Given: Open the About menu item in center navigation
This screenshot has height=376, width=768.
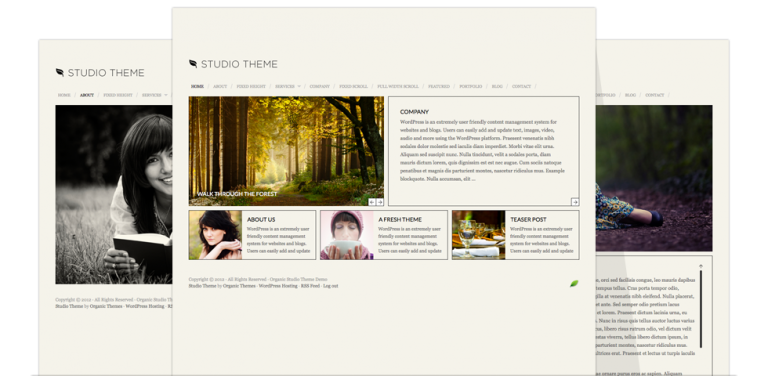Looking at the screenshot, I should point(220,86).
